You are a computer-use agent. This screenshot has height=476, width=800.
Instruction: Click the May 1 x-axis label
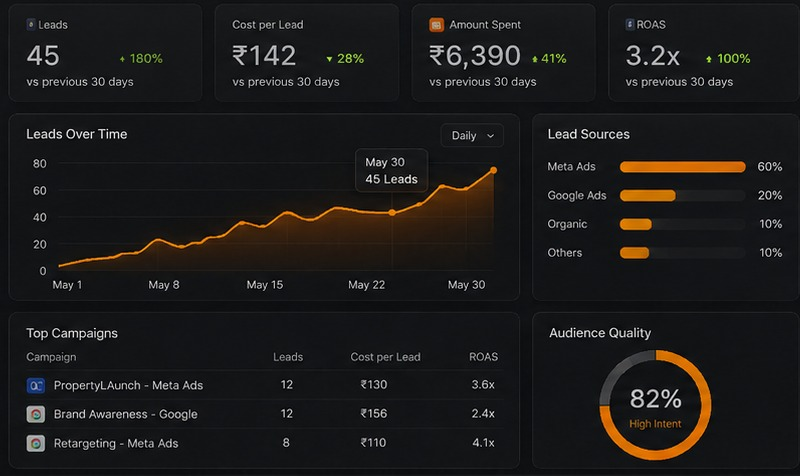click(67, 285)
